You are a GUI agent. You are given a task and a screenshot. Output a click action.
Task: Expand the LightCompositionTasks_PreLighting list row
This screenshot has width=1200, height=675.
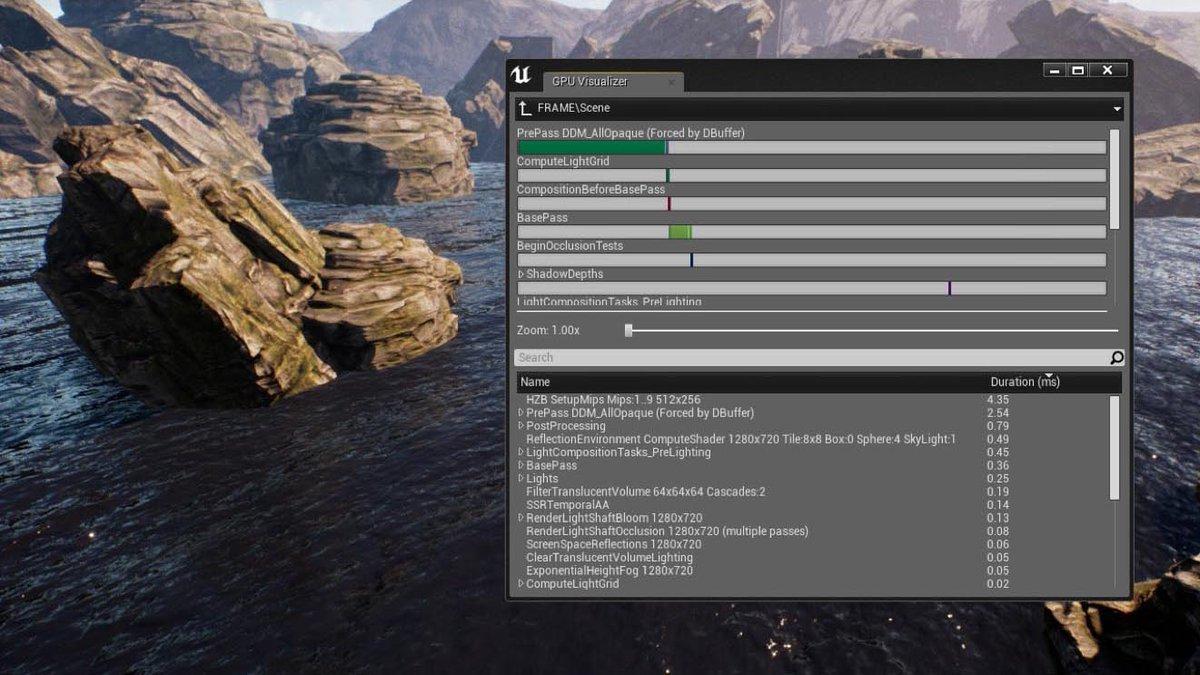pyautogui.click(x=521, y=452)
